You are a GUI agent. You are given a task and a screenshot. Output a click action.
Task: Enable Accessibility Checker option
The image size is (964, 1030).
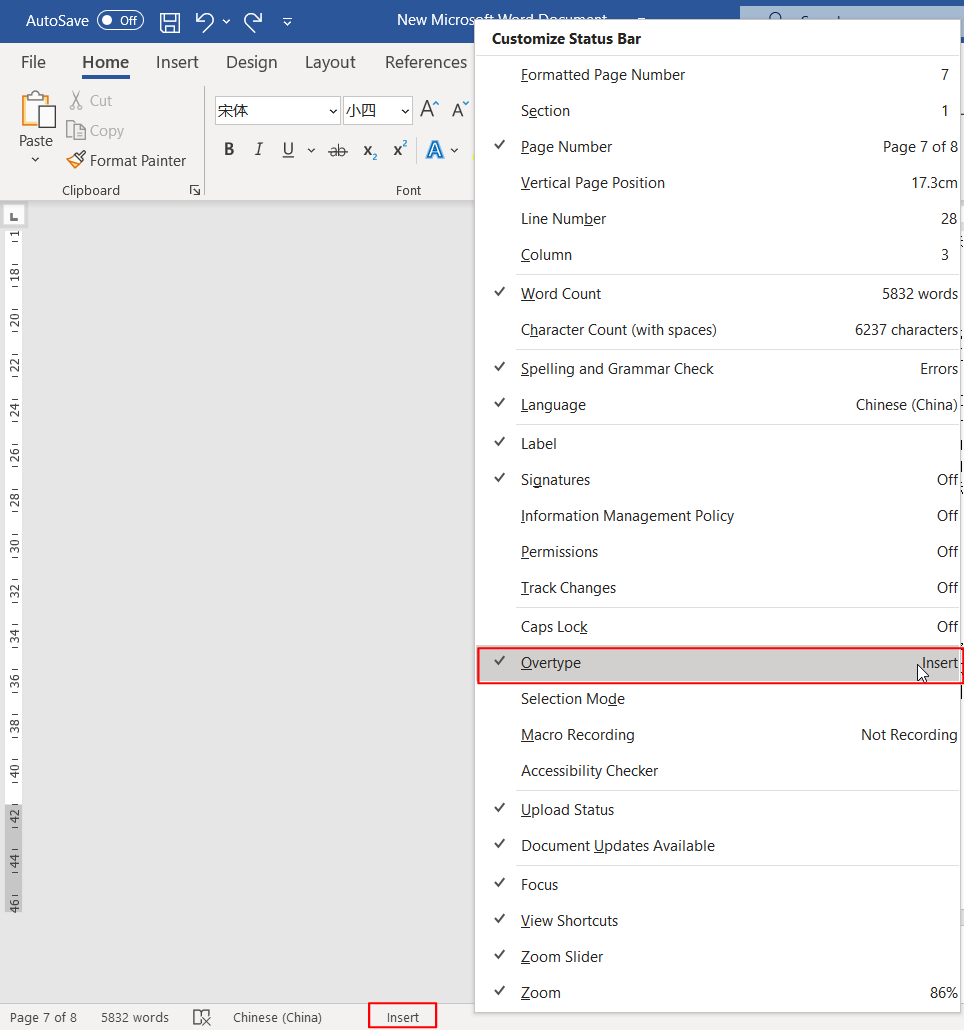click(718, 771)
